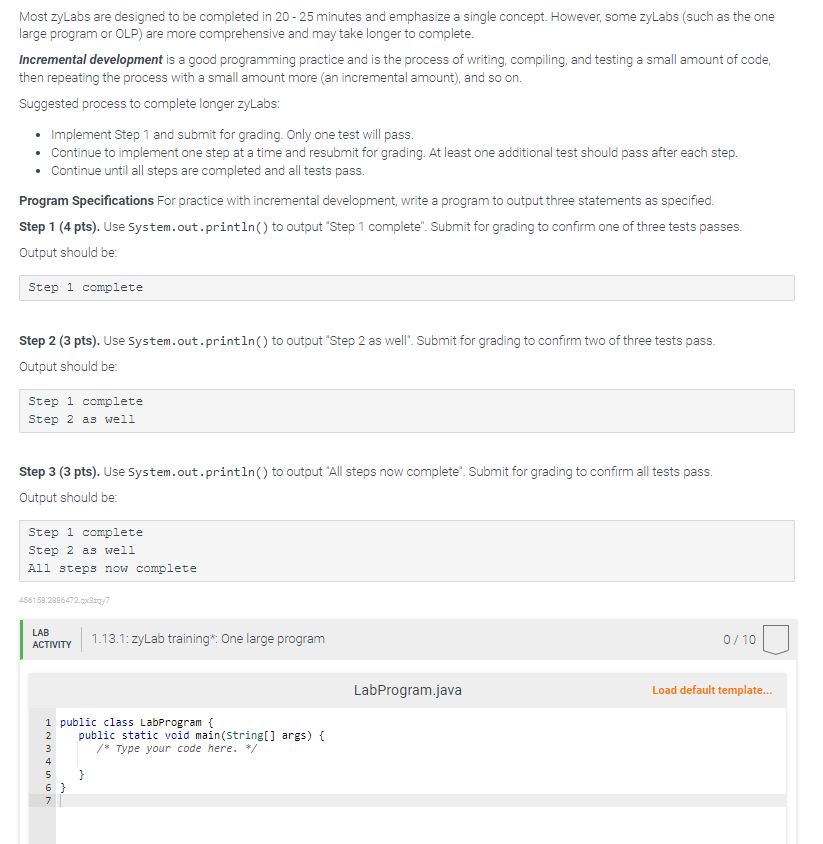Click the 'Incremental development' bold term
This screenshot has width=823, height=844.
point(91,60)
